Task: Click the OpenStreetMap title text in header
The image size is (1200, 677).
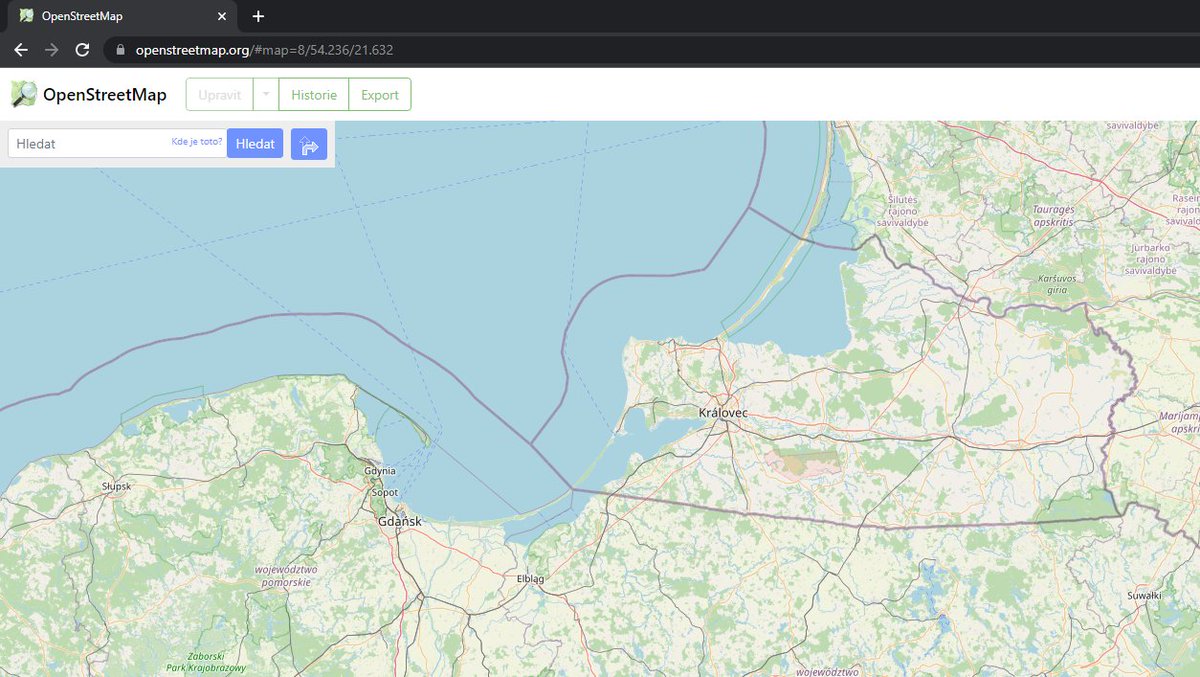Action: [104, 95]
